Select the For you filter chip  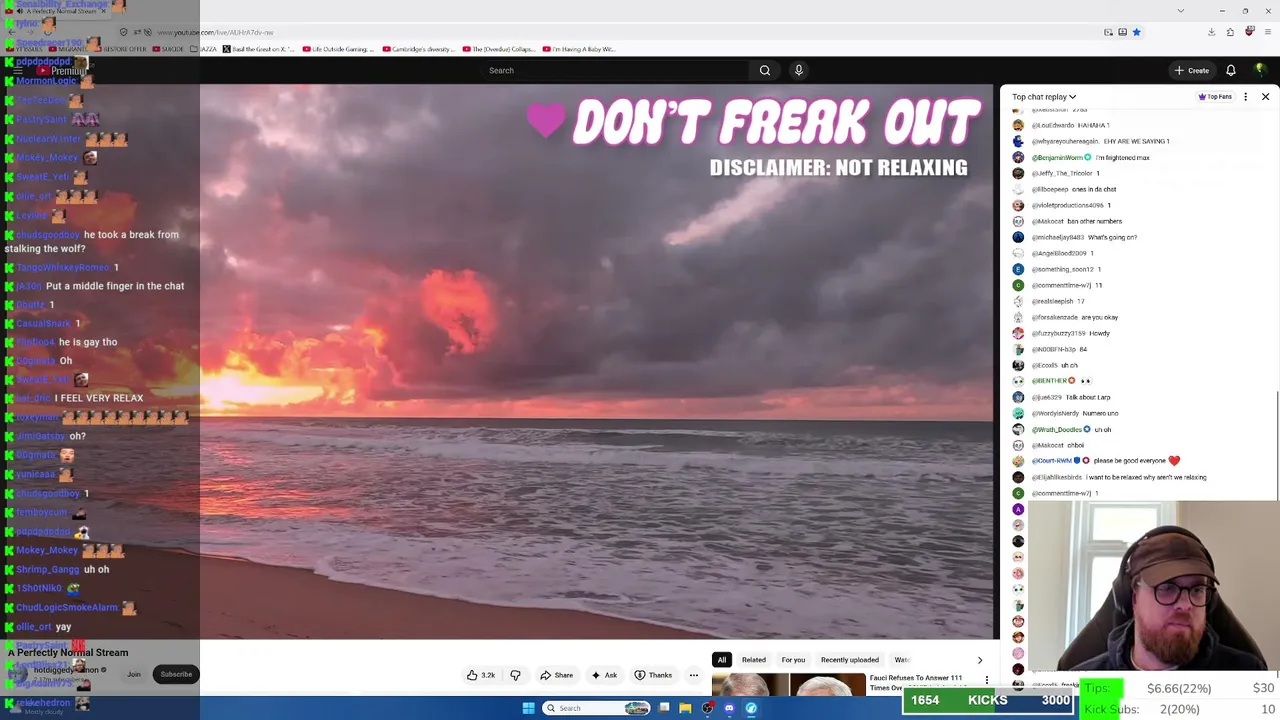point(793,660)
